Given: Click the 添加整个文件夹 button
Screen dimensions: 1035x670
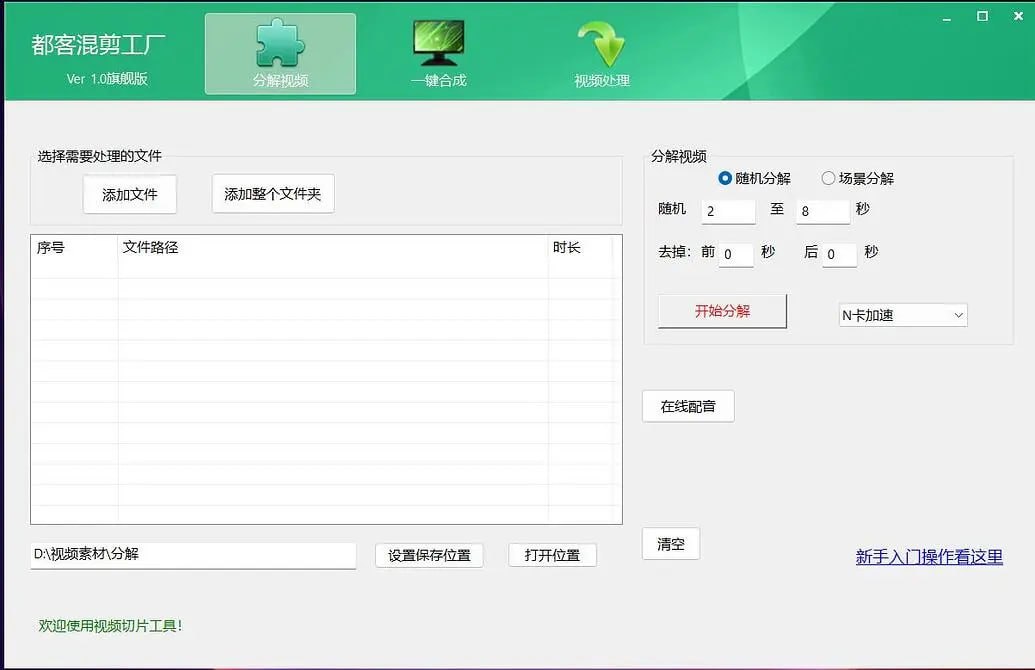Looking at the screenshot, I should pos(273,193).
